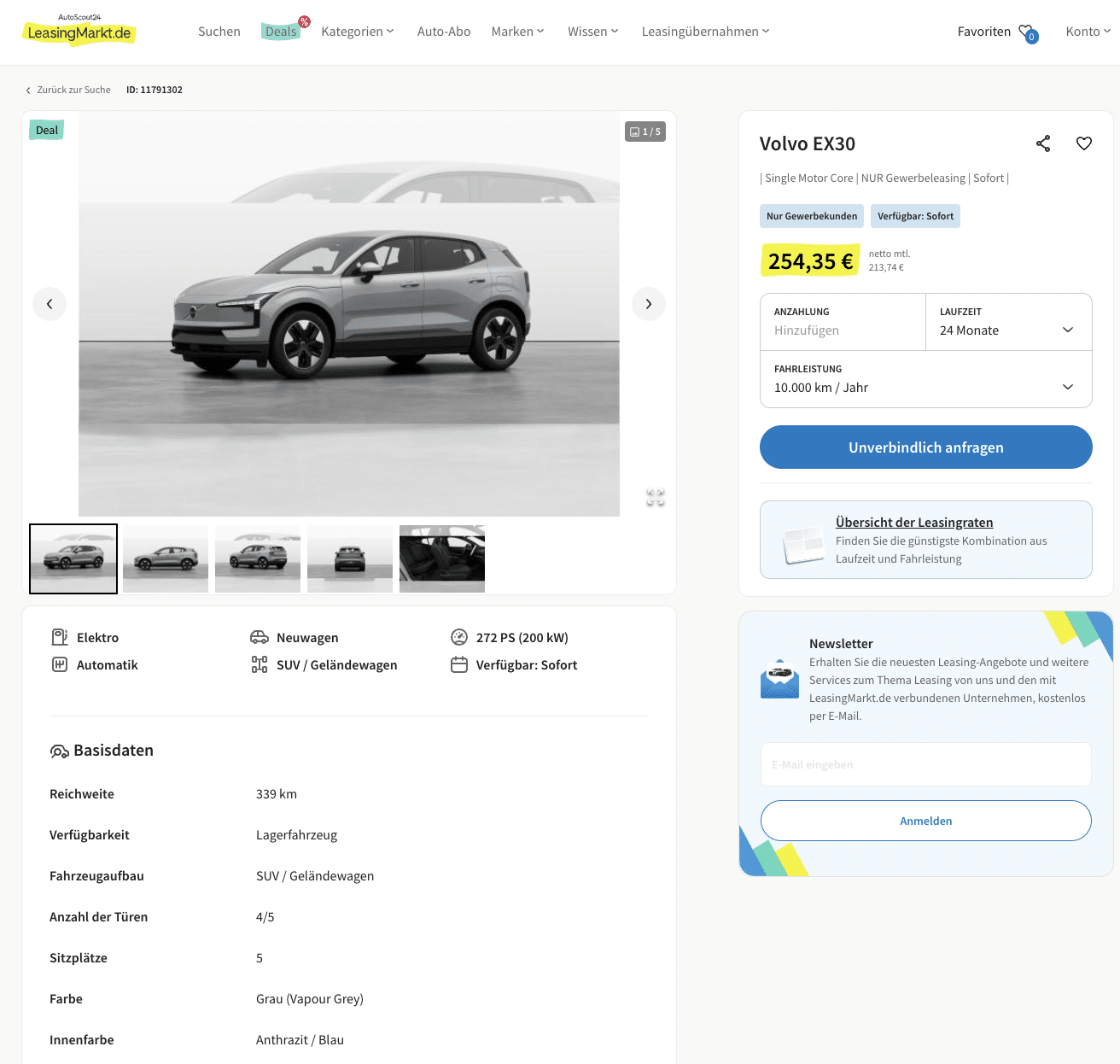Click the LeasingMarkt.de logo
Screen dimensions: 1120x1064
(x=79, y=31)
